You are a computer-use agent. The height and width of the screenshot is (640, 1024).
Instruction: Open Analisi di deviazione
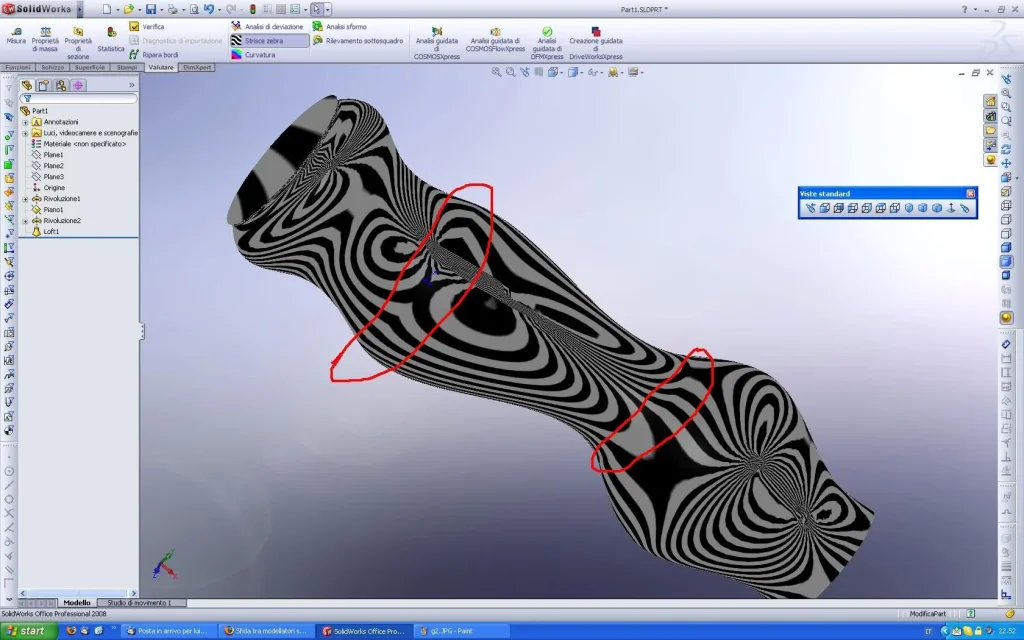click(x=267, y=27)
